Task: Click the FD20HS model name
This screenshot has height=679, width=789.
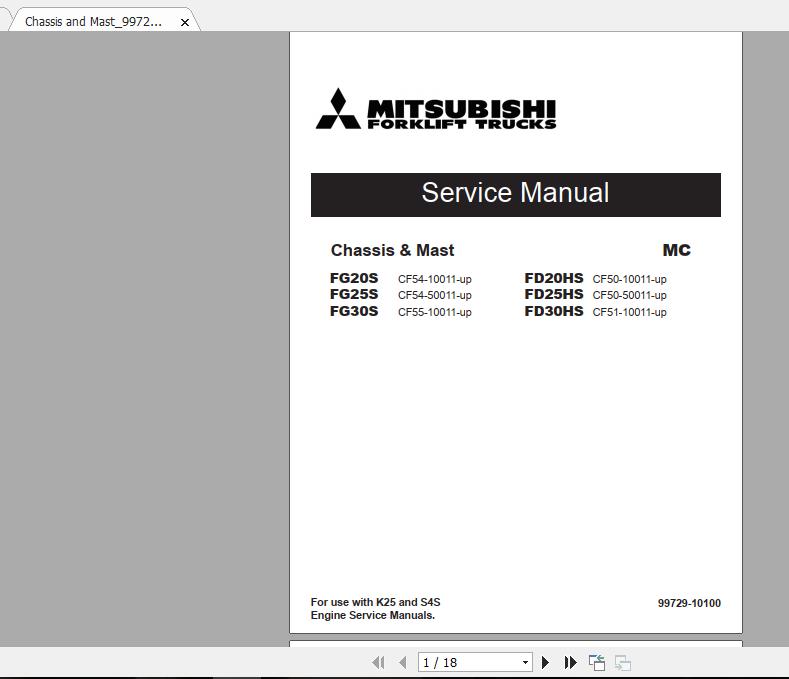Action: [554, 278]
